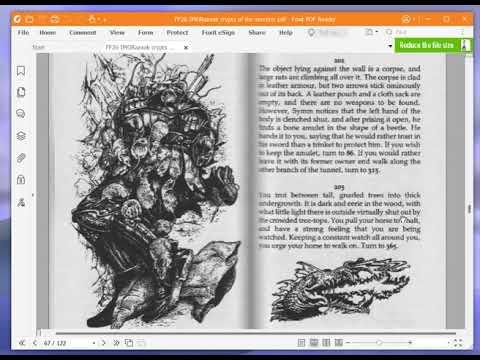Click the Open folder icon in title bar
The height and width of the screenshot is (360, 480).
[x=30, y=19]
